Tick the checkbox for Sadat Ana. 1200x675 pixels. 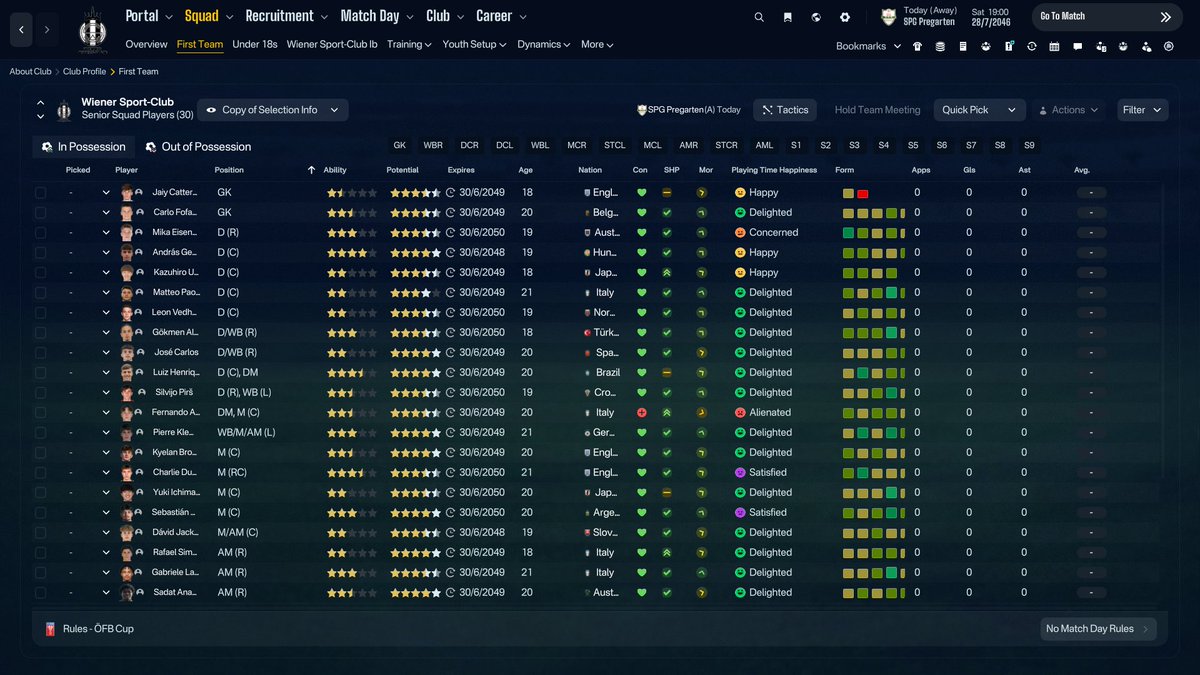(40, 592)
